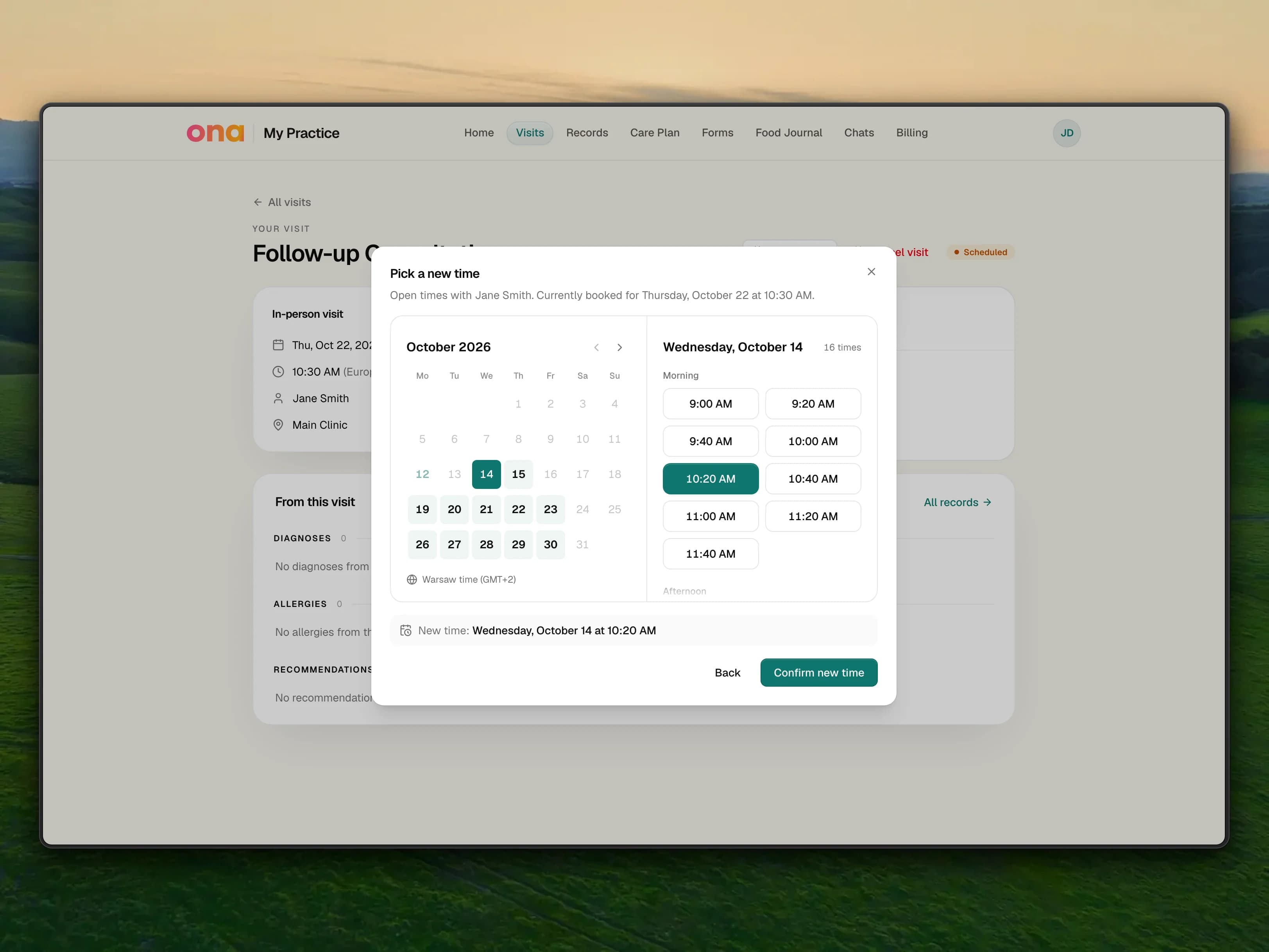Click the selected 10:20 AM slot
Image resolution: width=1269 pixels, height=952 pixels.
click(x=710, y=479)
